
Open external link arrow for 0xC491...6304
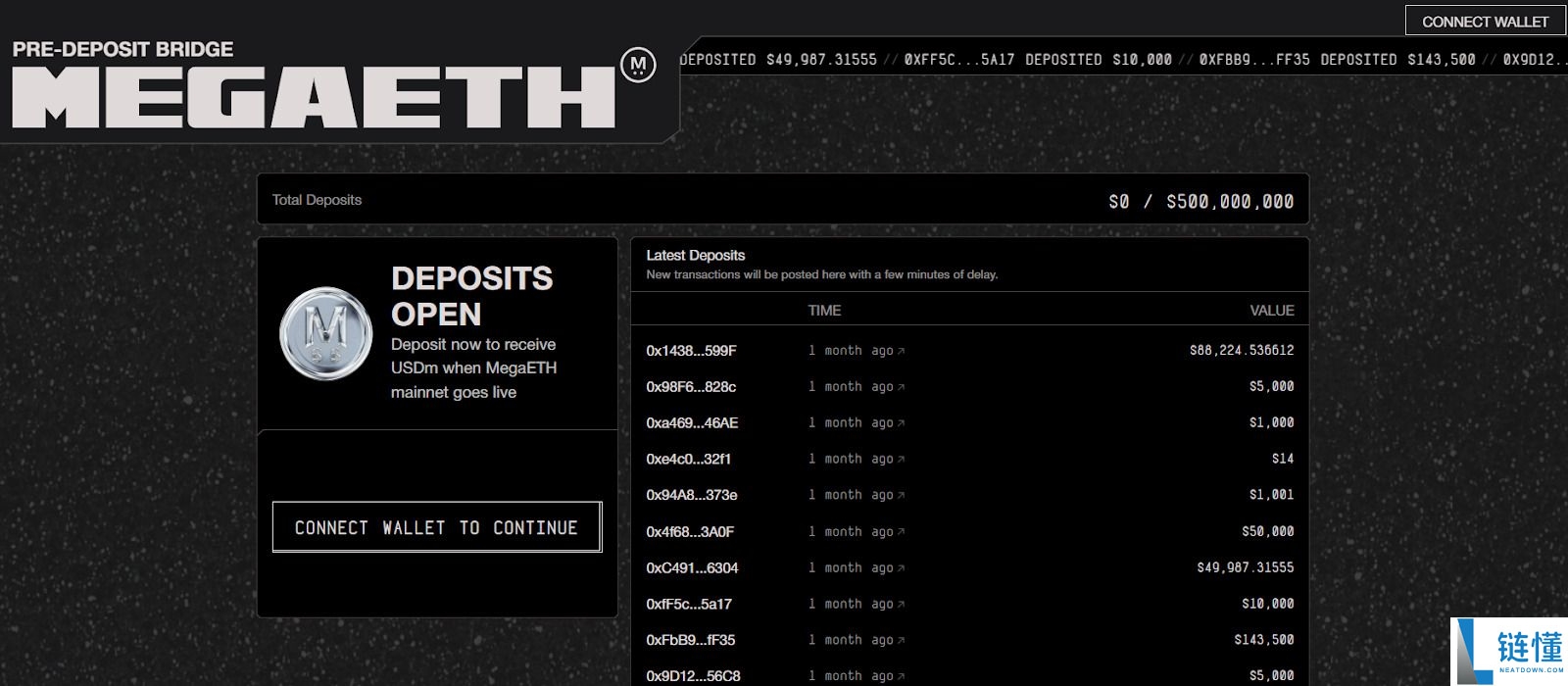[901, 568]
